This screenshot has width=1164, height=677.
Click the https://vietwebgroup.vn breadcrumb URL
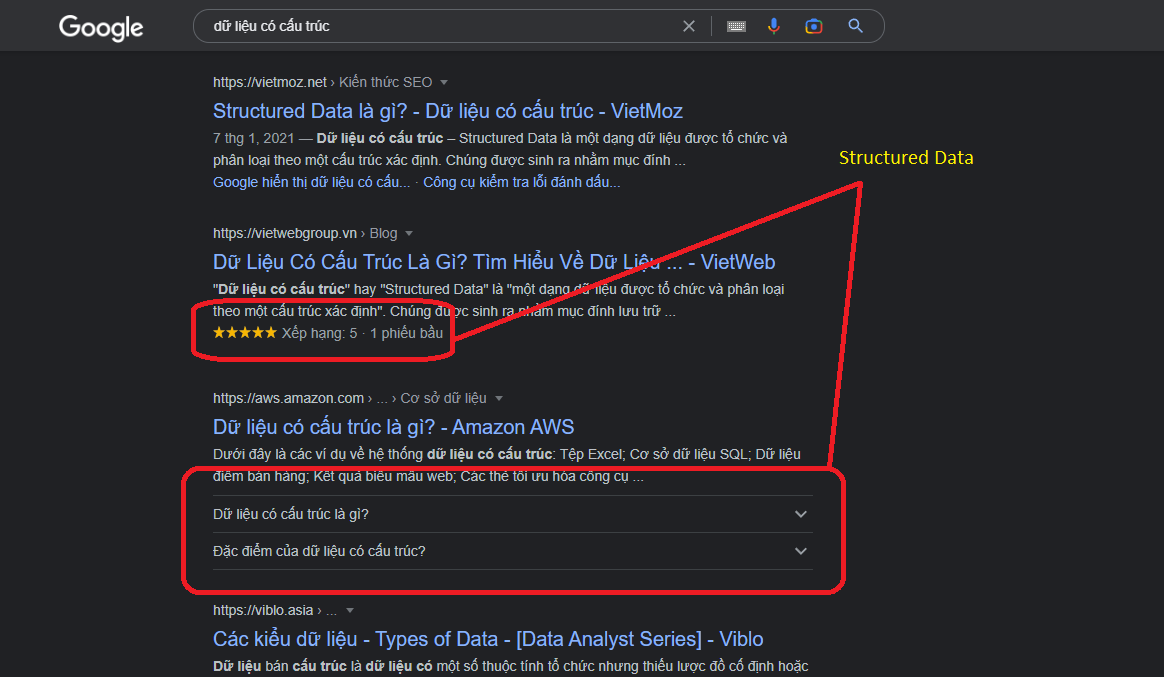tap(285, 234)
